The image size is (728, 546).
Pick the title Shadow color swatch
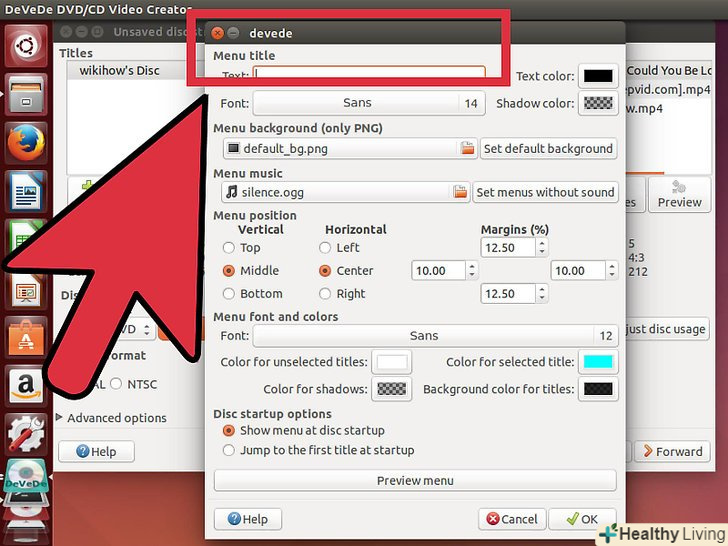click(598, 103)
